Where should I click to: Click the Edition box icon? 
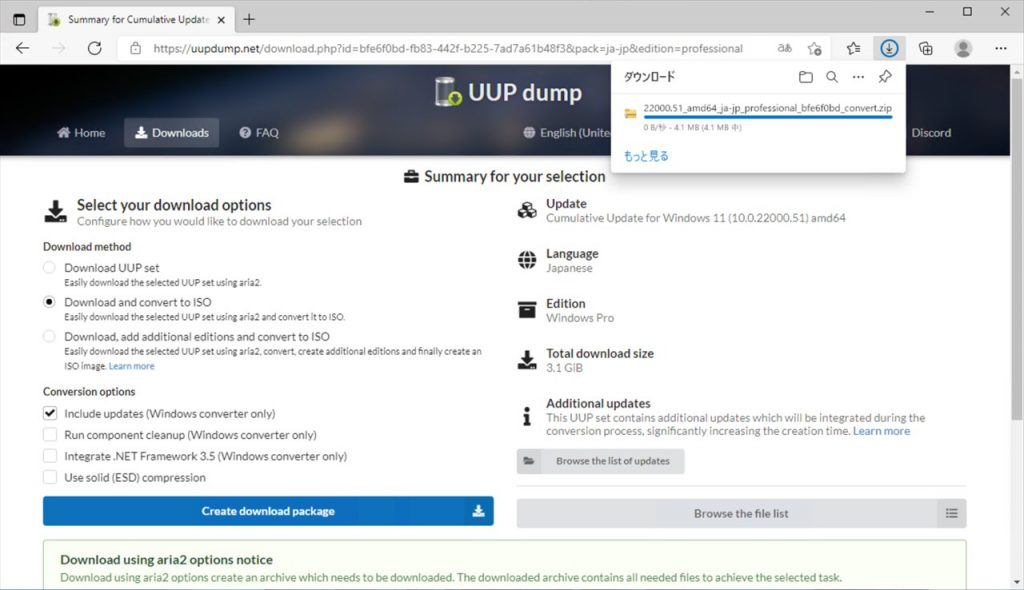527,310
